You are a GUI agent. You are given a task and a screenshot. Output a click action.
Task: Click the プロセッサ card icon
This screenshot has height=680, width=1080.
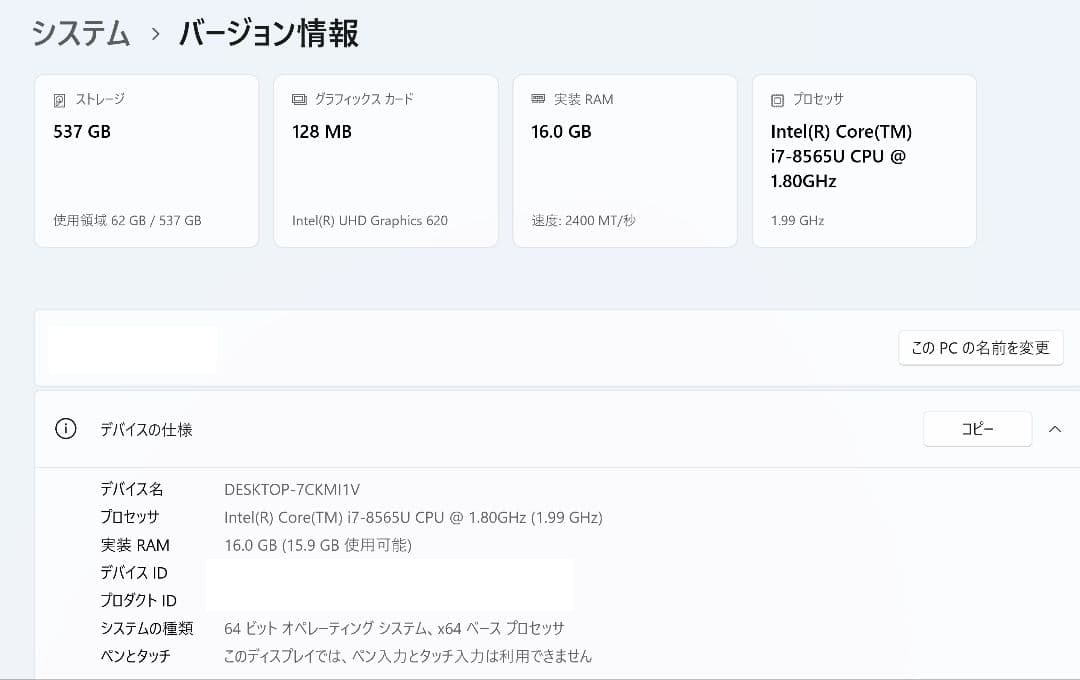click(776, 99)
